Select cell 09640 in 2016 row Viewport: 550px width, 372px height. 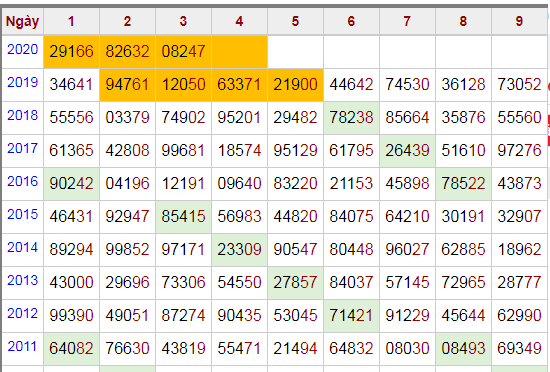pos(239,183)
